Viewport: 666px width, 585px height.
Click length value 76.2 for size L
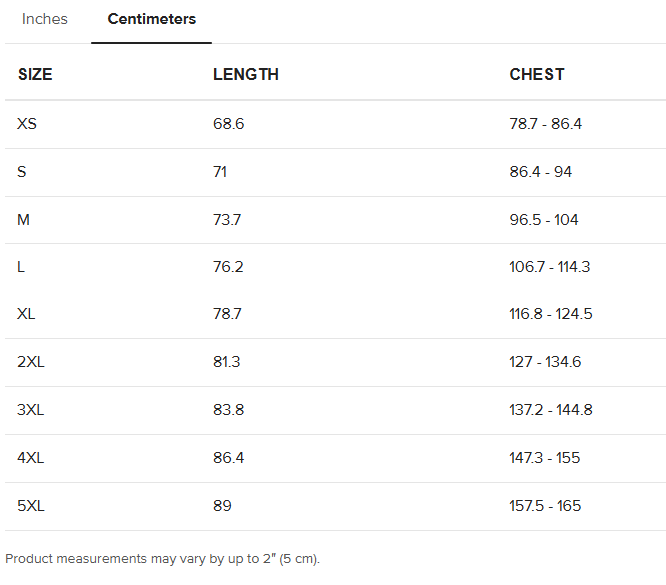[x=228, y=267]
